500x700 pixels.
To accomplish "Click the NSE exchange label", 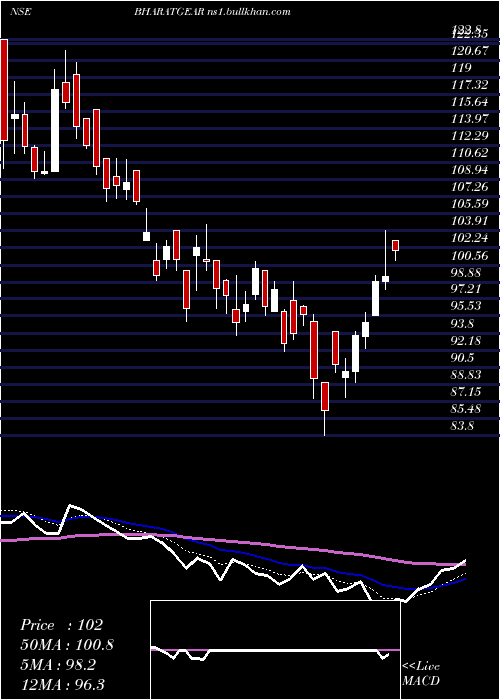I will pos(21,12).
